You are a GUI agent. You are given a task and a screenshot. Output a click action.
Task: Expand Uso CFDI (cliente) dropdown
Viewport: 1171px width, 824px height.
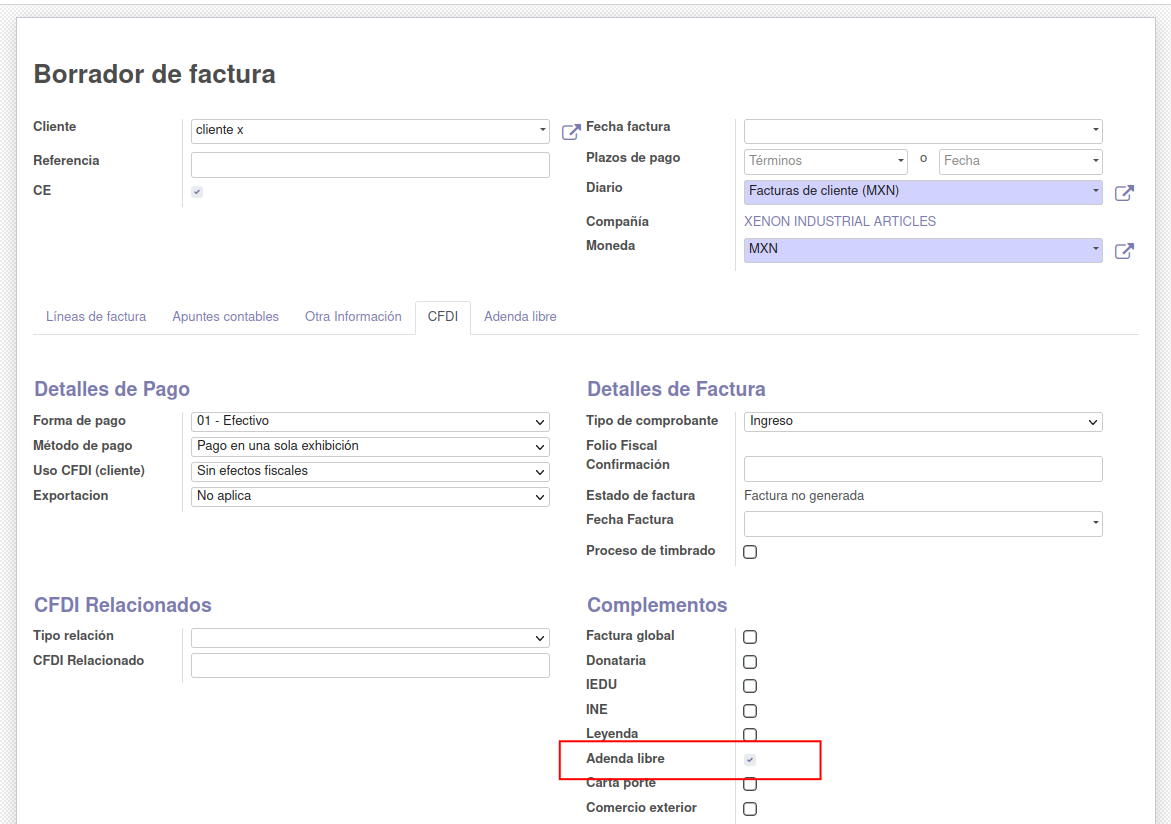[x=370, y=471]
